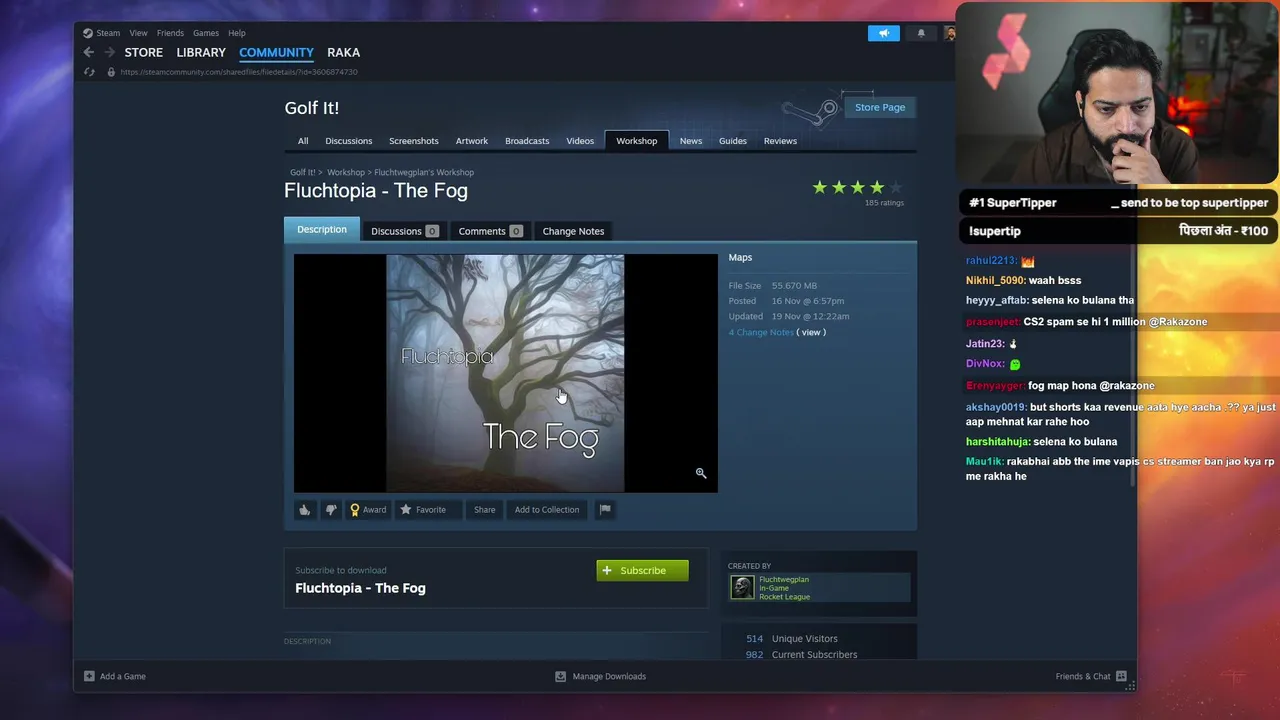This screenshot has width=1280, height=720.
Task: Click the Maps category label
Action: pyautogui.click(x=740, y=258)
